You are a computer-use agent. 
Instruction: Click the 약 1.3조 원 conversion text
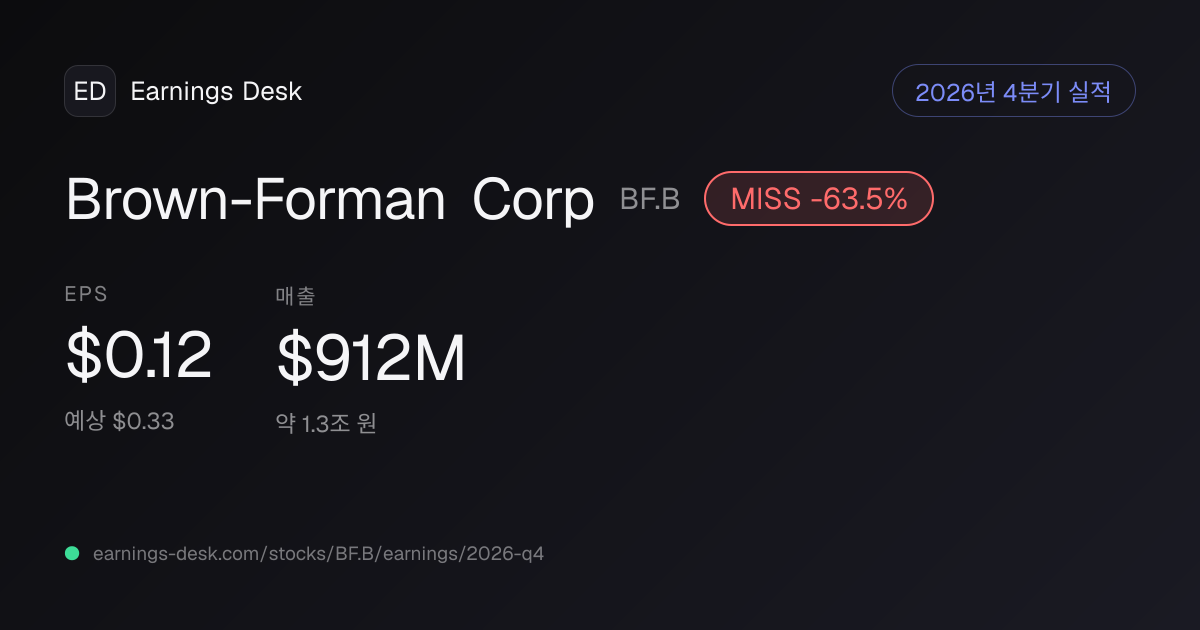[326, 423]
